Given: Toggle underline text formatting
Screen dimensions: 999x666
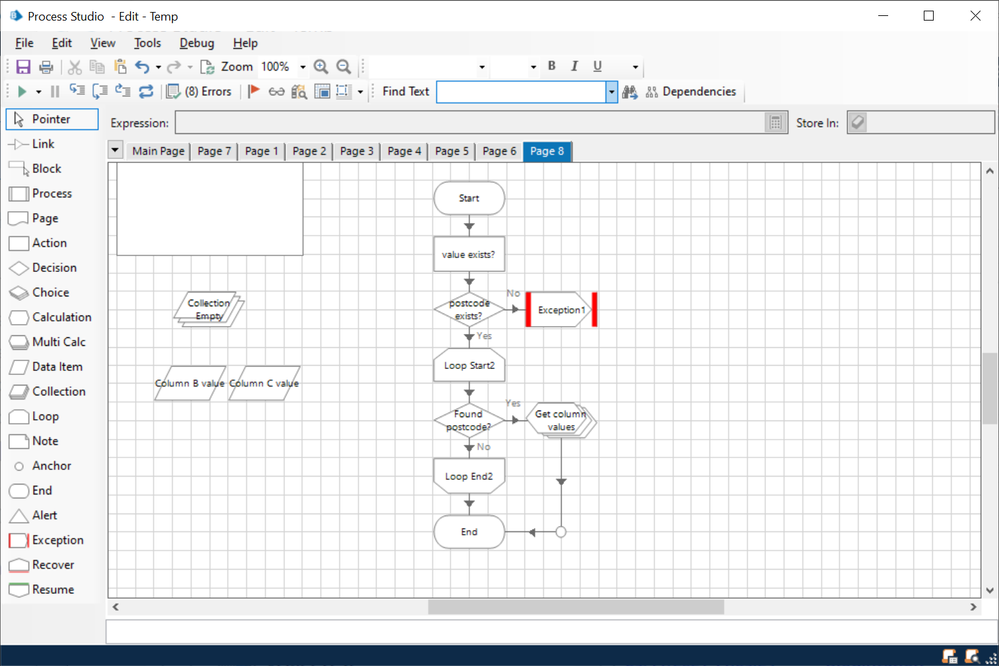Looking at the screenshot, I should click(x=597, y=67).
